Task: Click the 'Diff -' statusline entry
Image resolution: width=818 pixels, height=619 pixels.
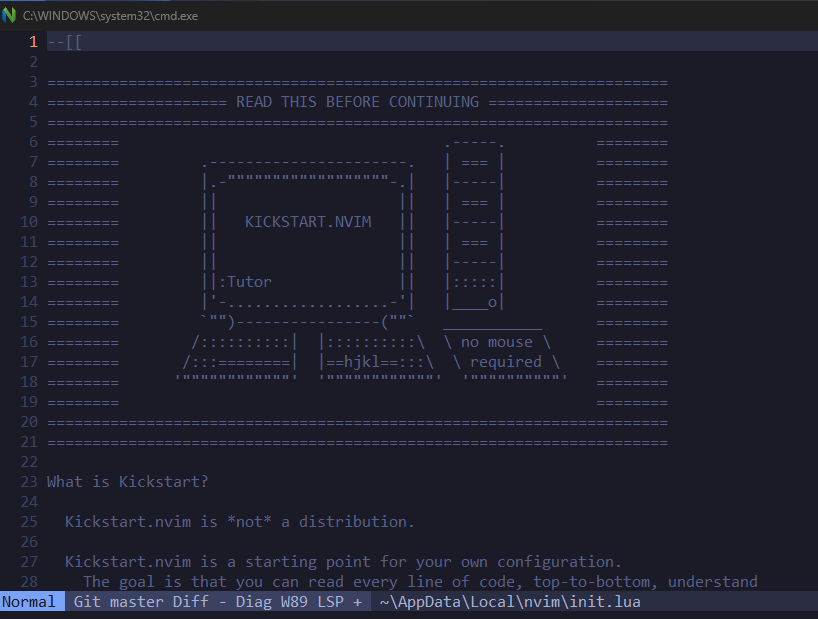Action: 199,602
